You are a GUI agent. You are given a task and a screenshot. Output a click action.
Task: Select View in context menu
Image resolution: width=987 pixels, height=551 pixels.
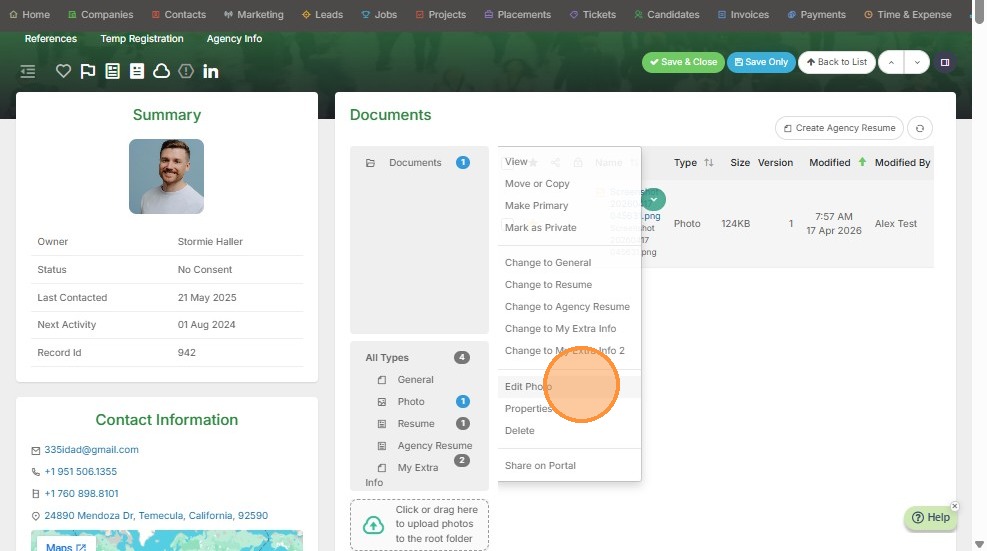point(569,162)
